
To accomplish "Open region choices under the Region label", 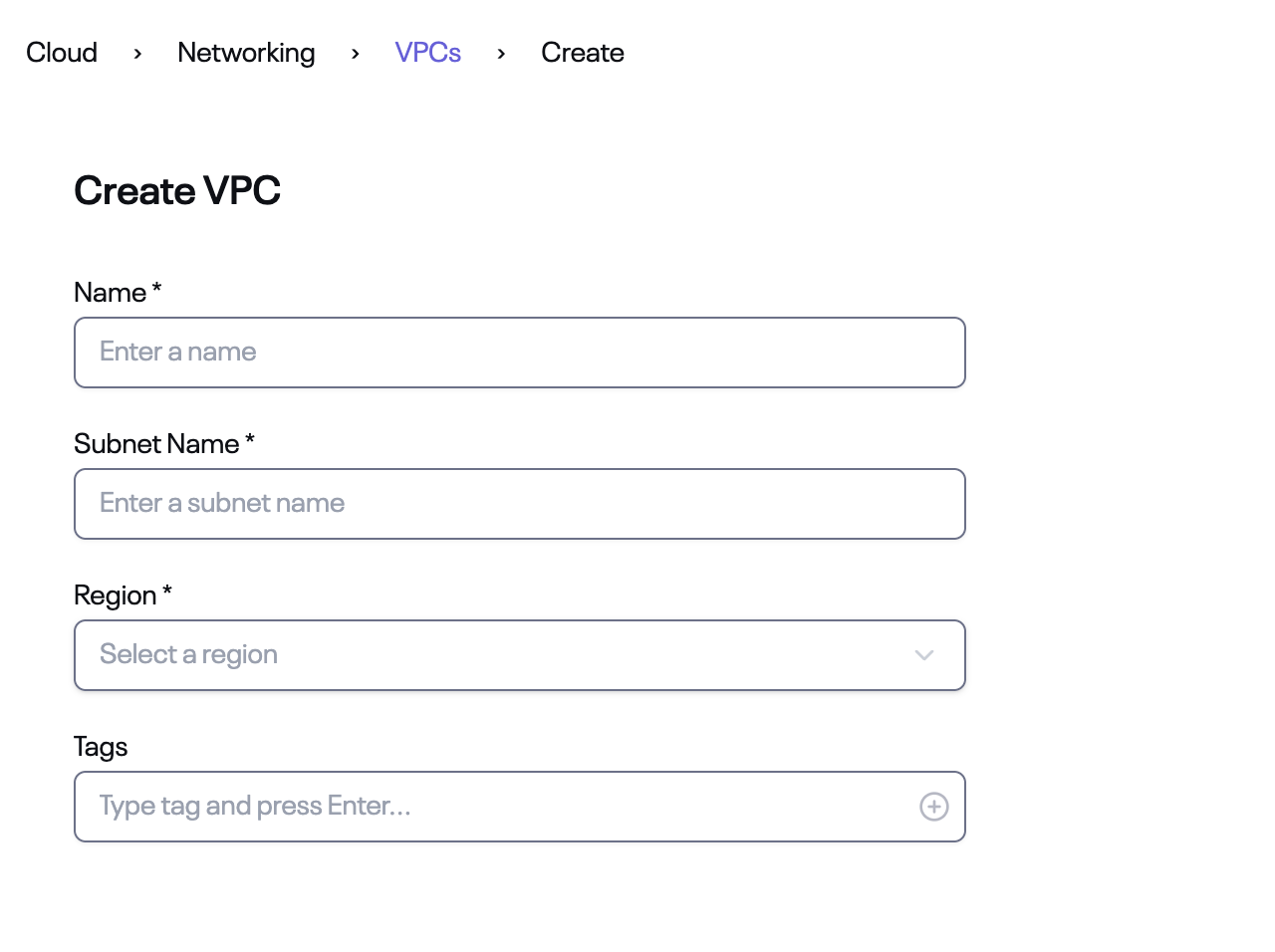I will pos(519,655).
